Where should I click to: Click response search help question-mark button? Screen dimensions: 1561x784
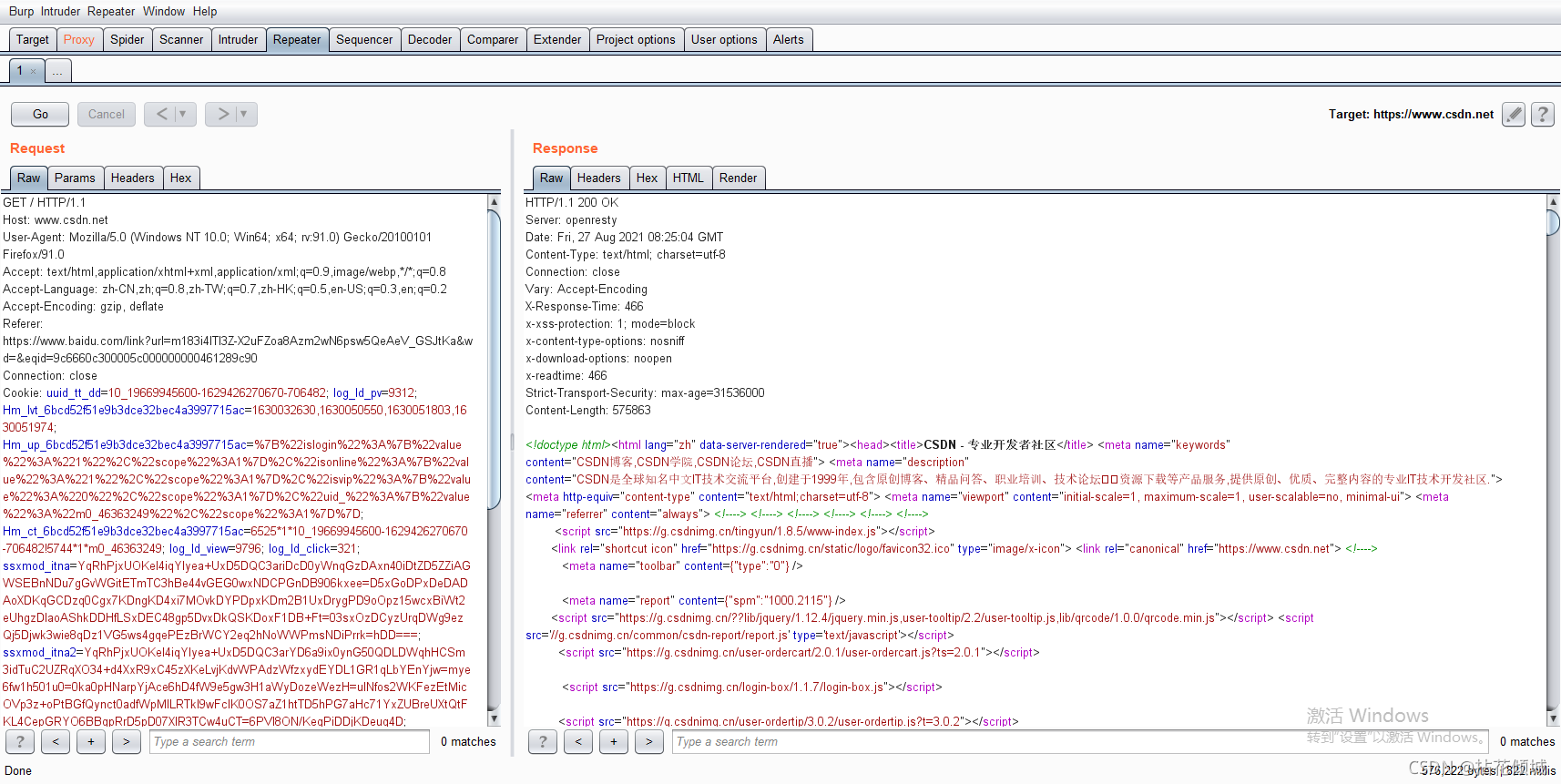(x=543, y=742)
